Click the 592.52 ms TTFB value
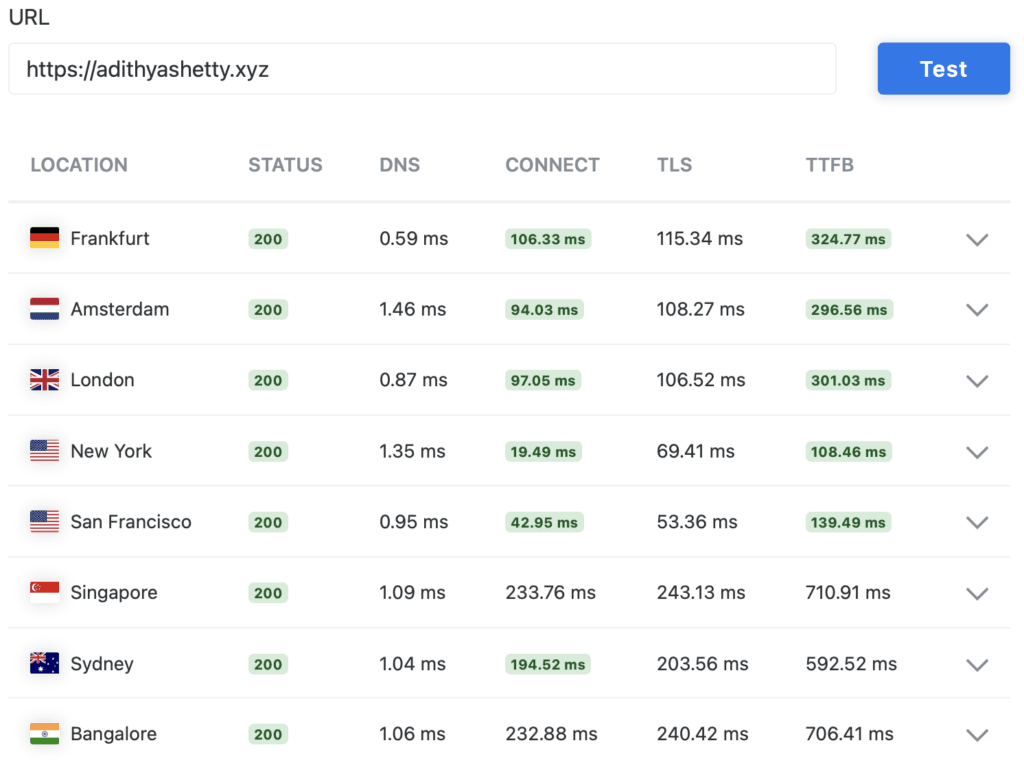 (851, 664)
